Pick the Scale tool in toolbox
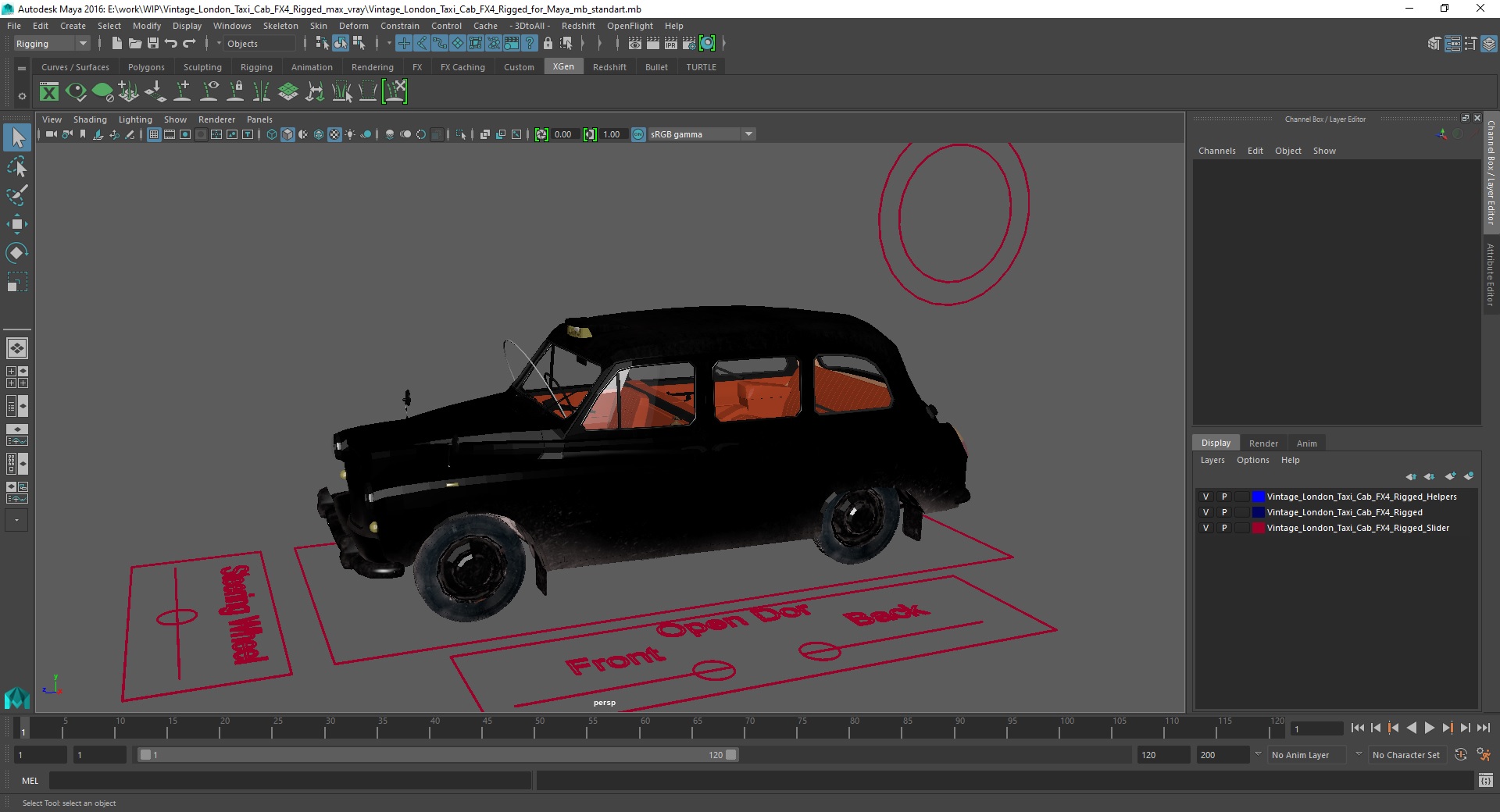 17,281
